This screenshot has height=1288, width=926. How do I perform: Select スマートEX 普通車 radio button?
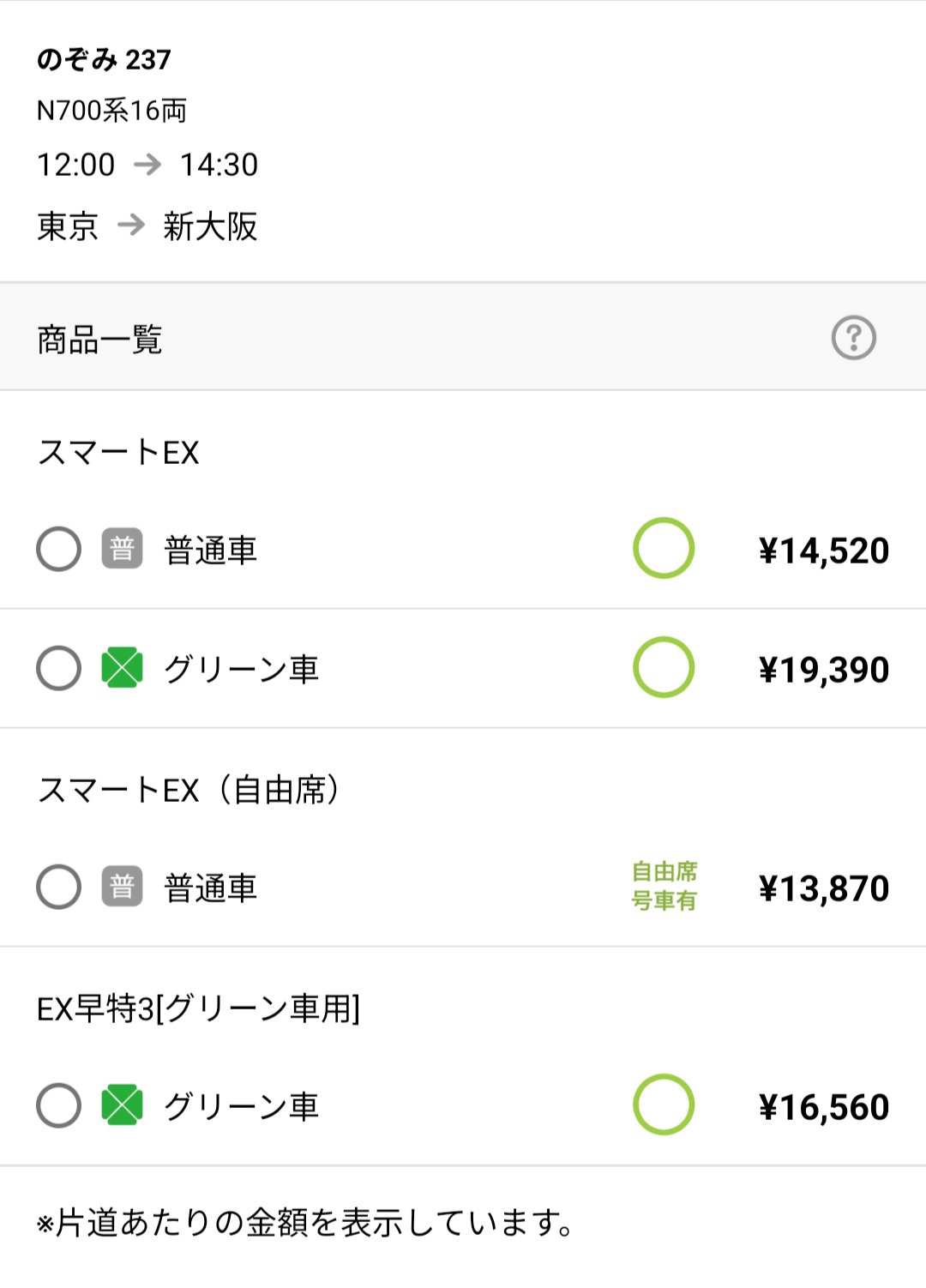pyautogui.click(x=59, y=549)
